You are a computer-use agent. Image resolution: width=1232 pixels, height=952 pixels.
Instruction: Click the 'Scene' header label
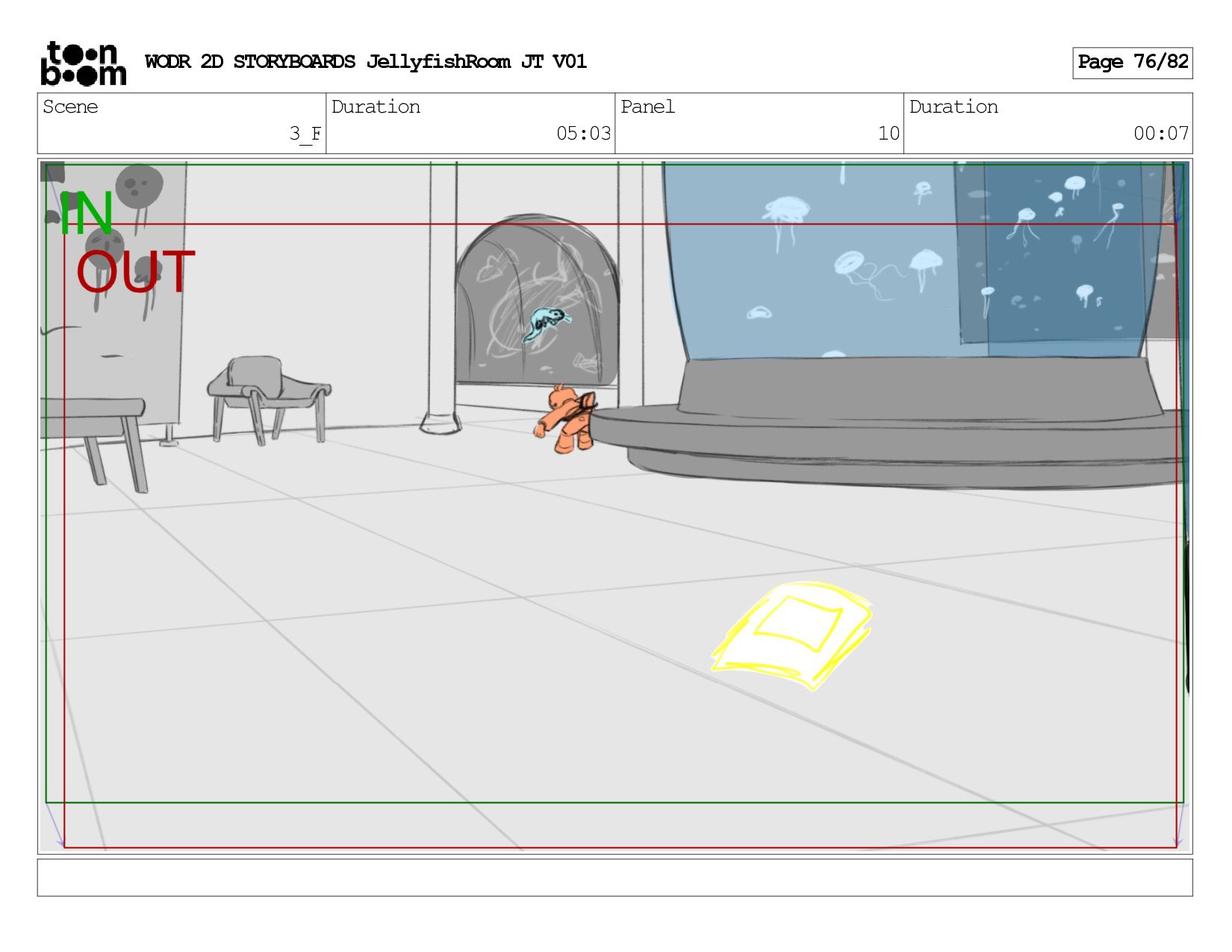70,107
